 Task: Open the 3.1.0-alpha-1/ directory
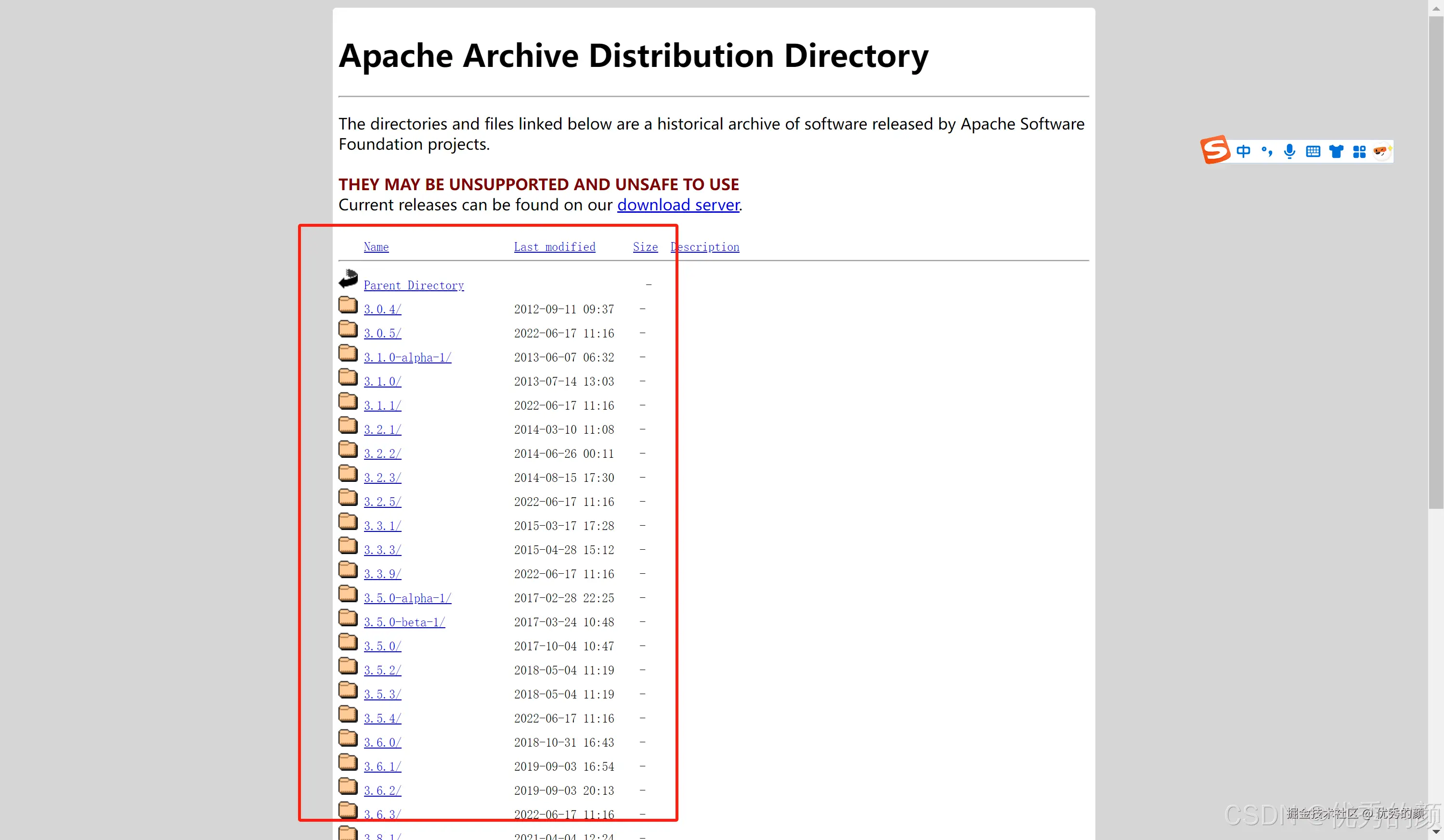(x=407, y=358)
